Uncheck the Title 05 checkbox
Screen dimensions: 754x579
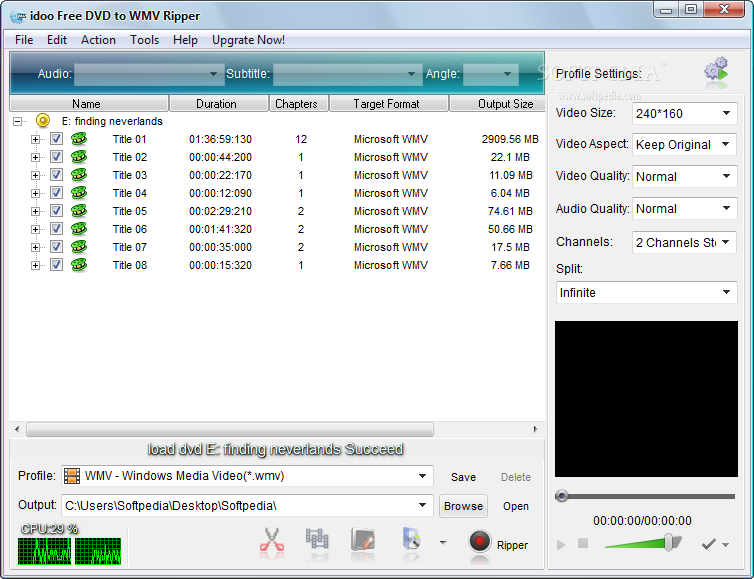tap(56, 211)
